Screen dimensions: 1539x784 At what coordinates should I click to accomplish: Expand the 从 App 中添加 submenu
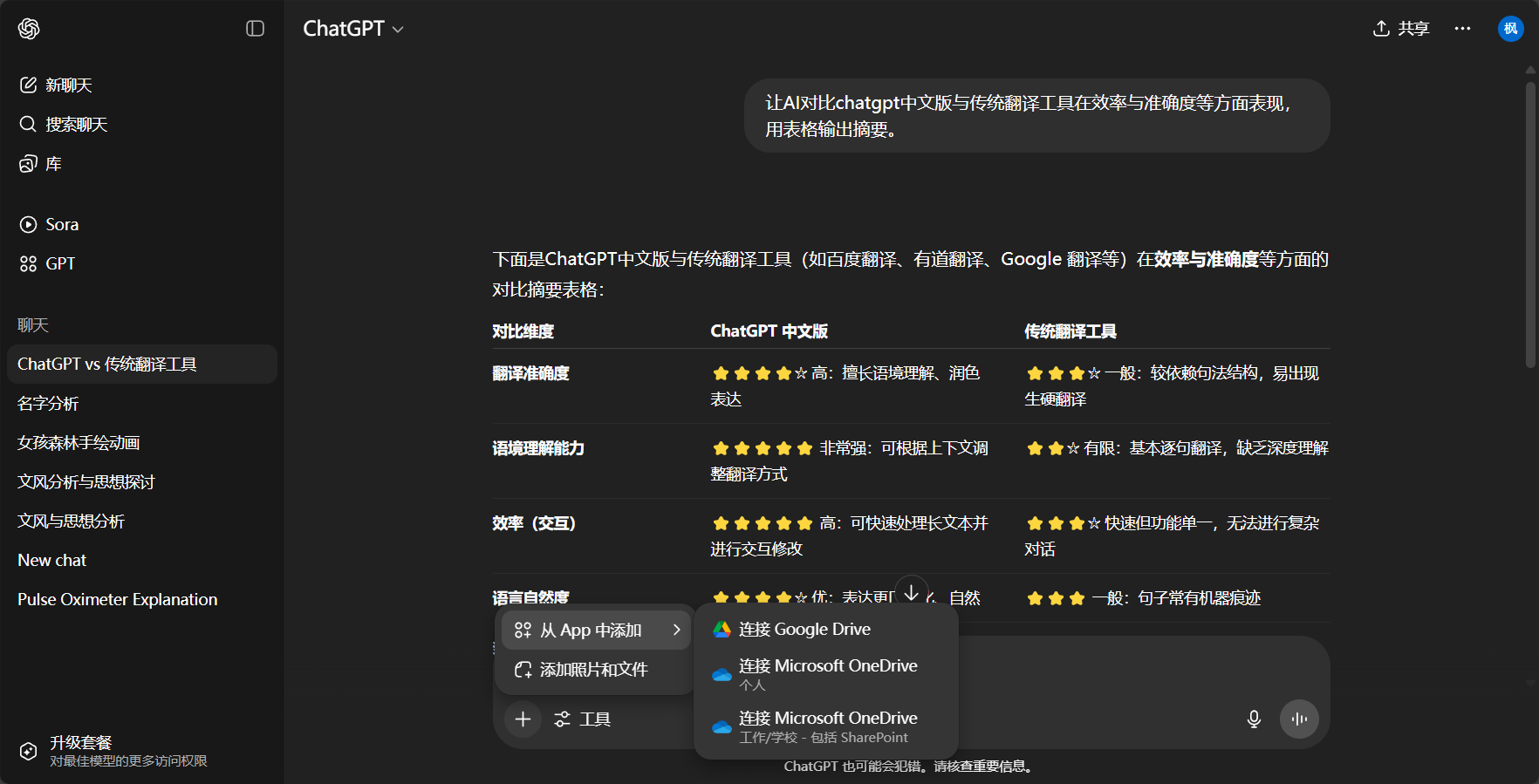[597, 630]
